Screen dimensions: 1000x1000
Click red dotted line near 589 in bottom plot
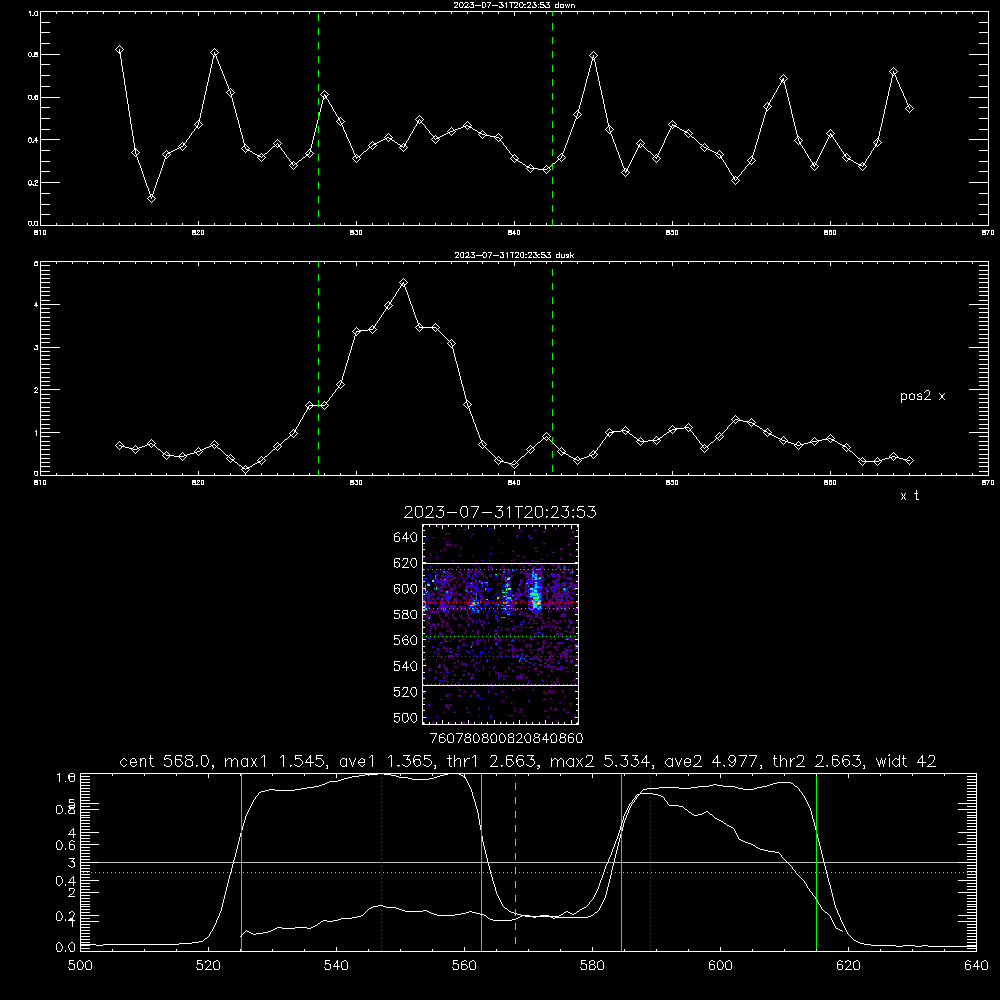tap(651, 861)
